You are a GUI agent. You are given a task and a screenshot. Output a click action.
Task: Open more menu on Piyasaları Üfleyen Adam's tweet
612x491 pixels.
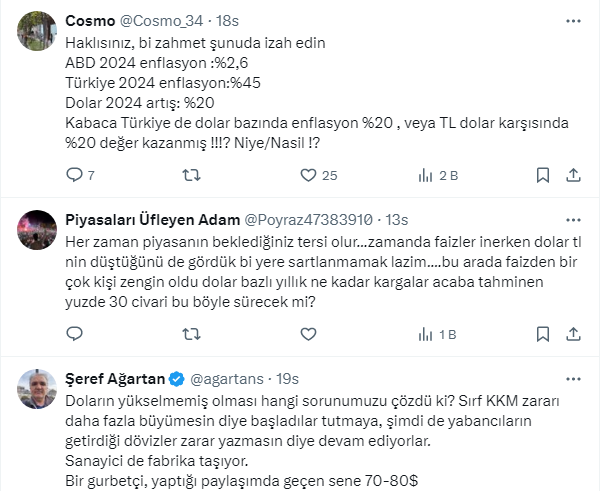573,220
